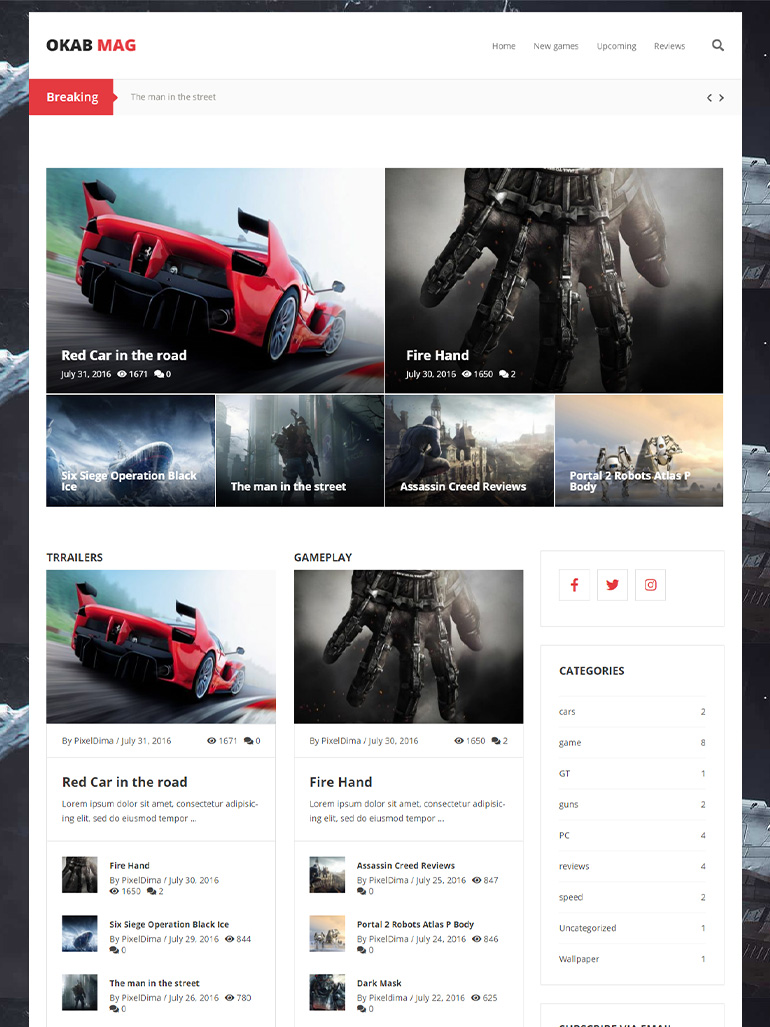This screenshot has width=770, height=1027.
Task: Show next breaking news item
Action: point(722,98)
